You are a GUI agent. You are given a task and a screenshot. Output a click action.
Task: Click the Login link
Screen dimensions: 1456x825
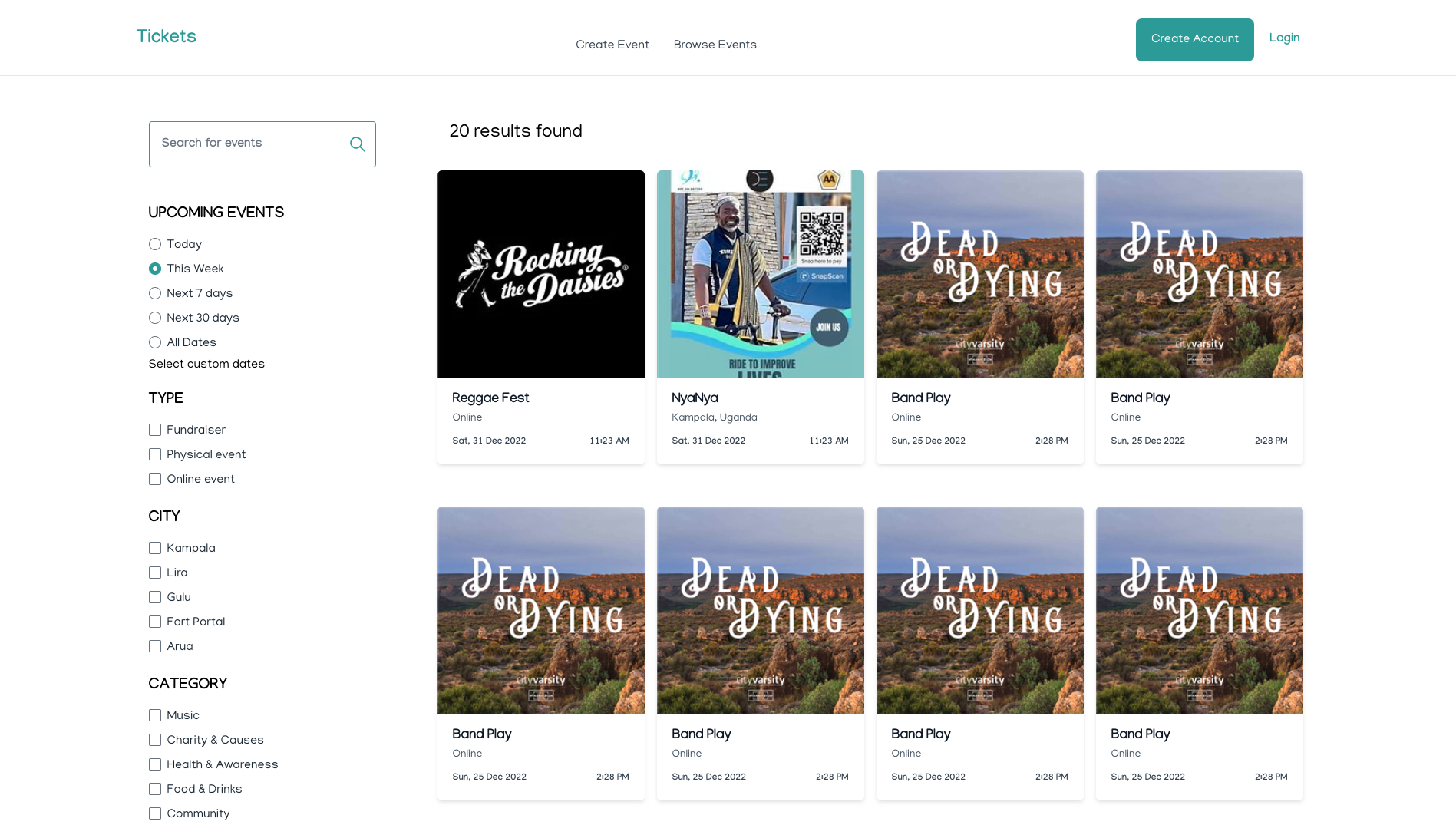[x=1284, y=38]
